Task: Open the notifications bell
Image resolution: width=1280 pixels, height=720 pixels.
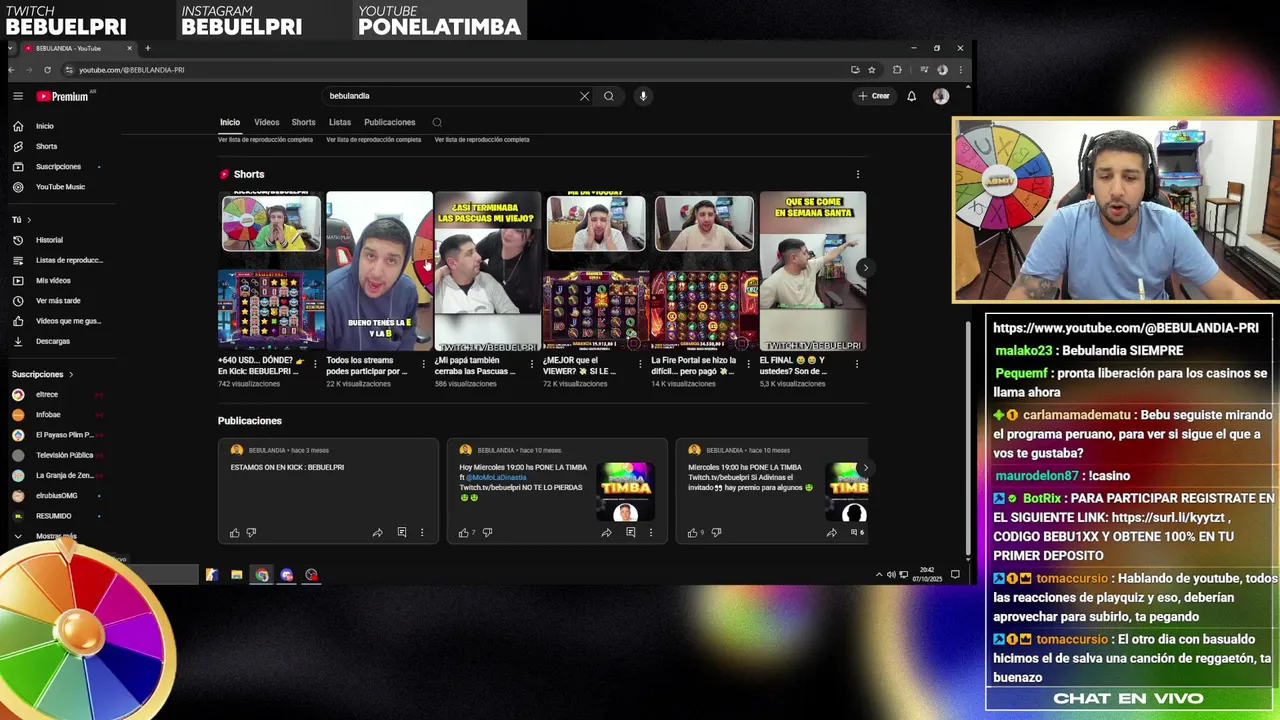Action: (911, 96)
